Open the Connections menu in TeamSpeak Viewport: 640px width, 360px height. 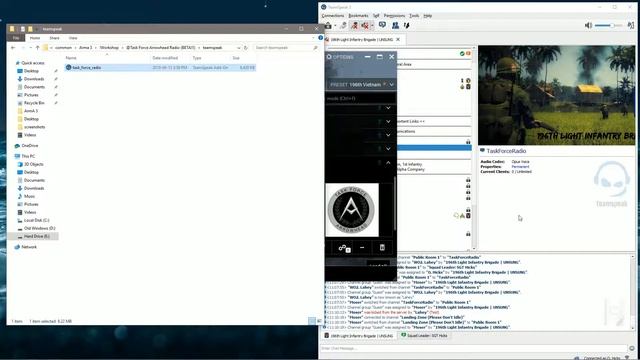click(x=333, y=16)
